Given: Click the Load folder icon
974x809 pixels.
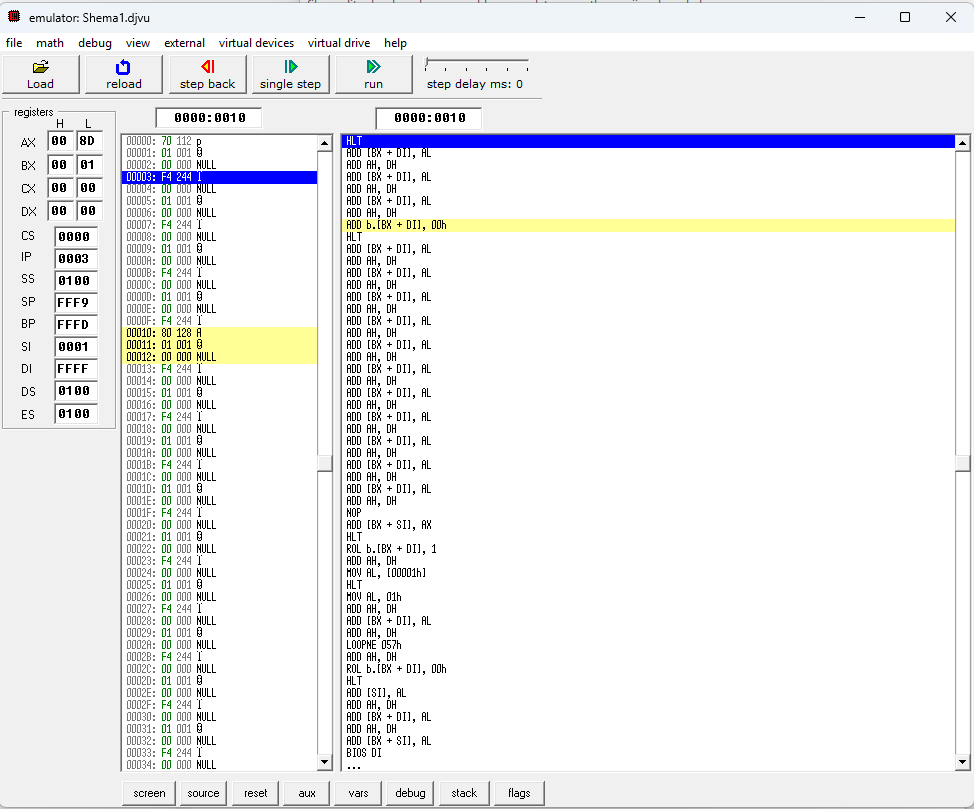Looking at the screenshot, I should click(x=40, y=66).
